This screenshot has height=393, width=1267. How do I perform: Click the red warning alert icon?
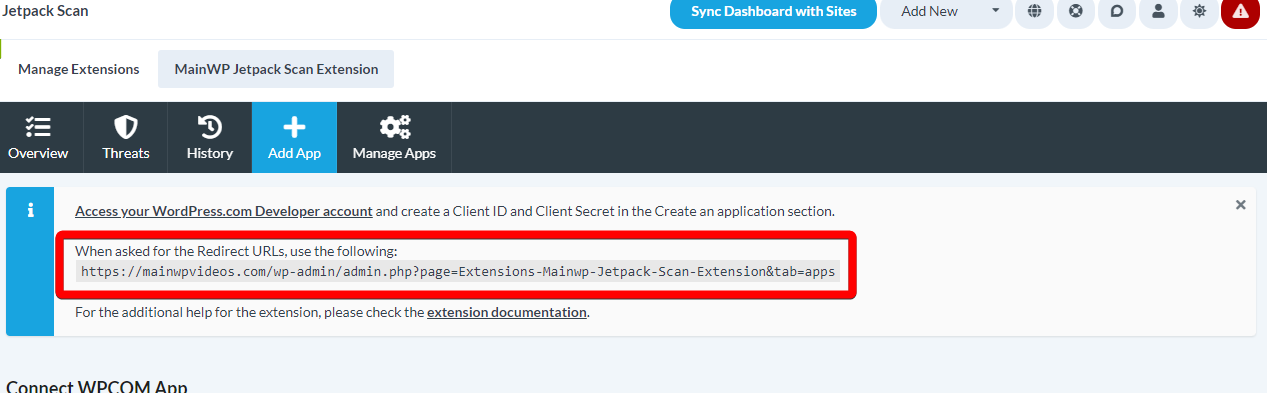(x=1240, y=11)
